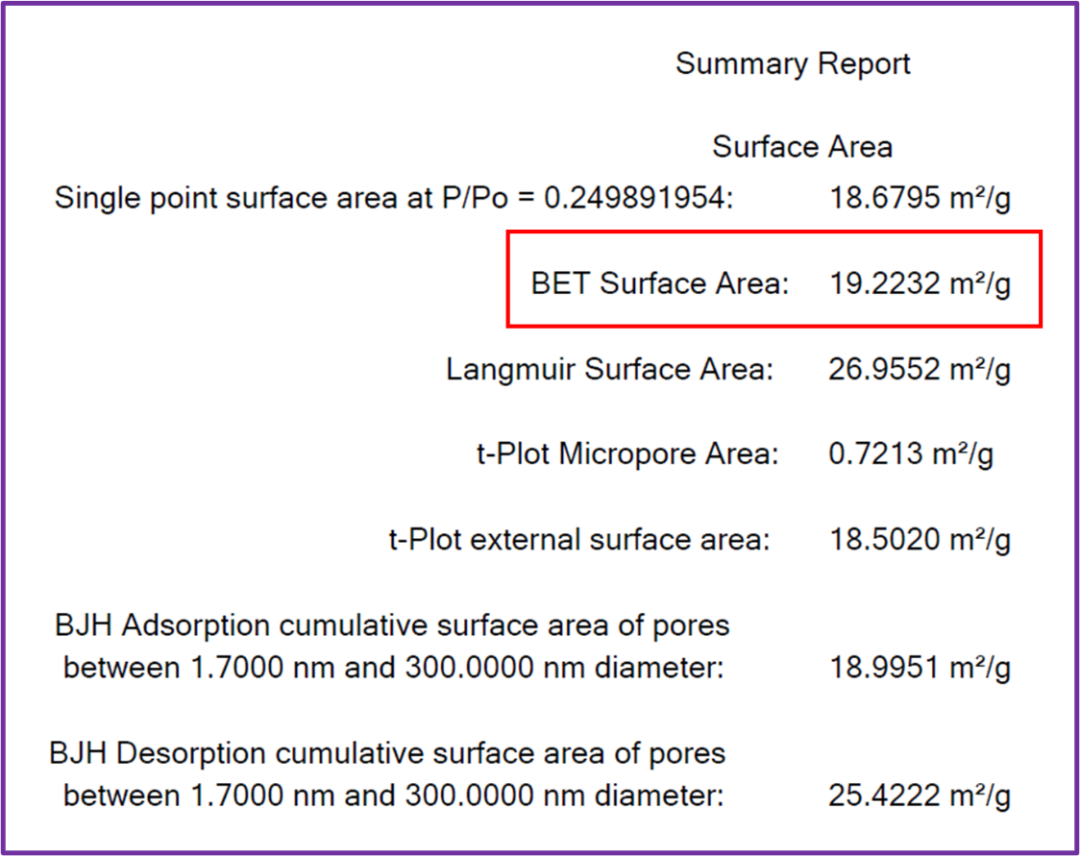
Task: Select the Surface Area section heading
Action: 802,147
